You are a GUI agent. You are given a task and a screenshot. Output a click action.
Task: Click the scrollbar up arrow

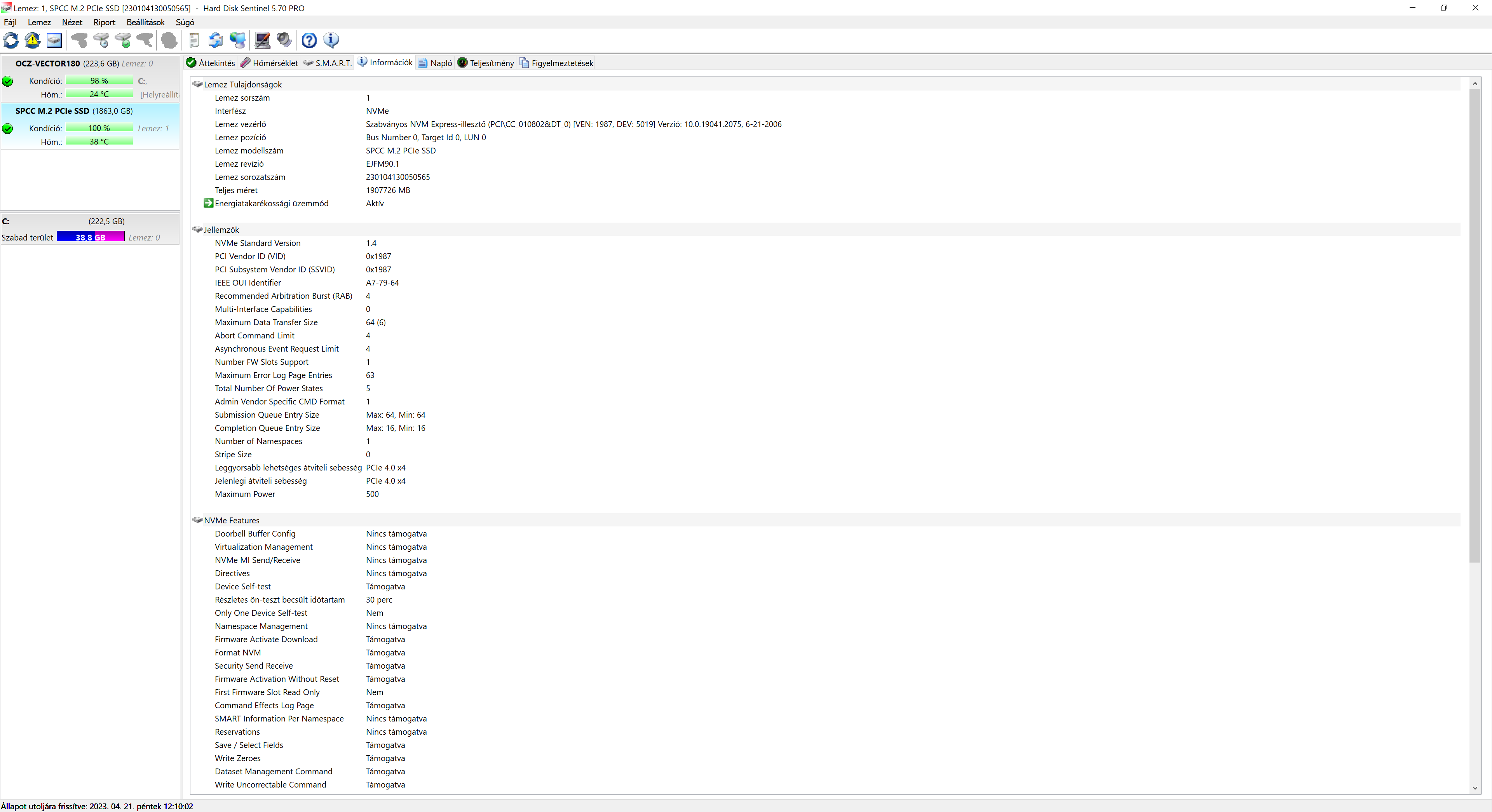coord(1475,84)
